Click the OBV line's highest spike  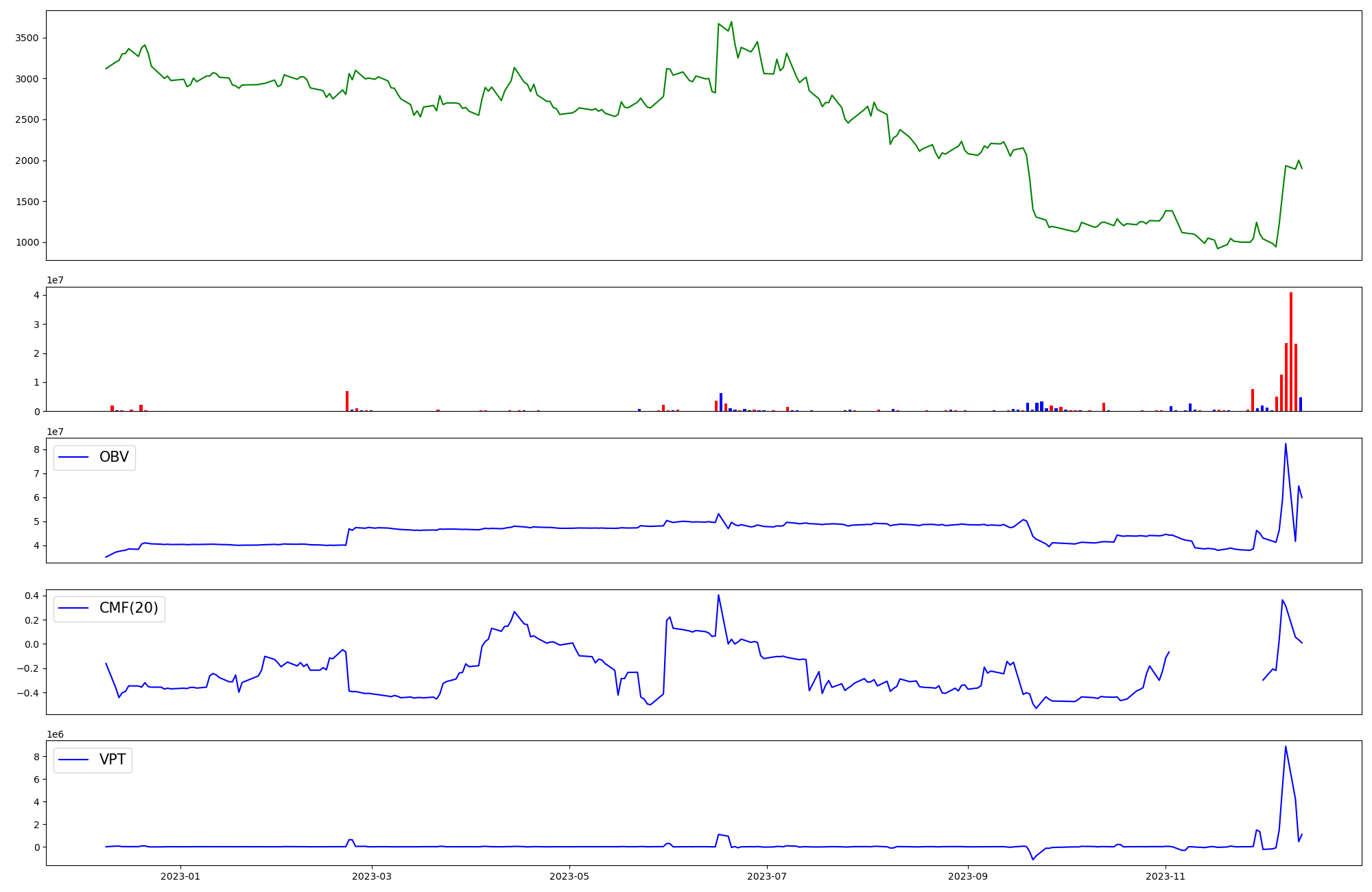click(x=1285, y=444)
